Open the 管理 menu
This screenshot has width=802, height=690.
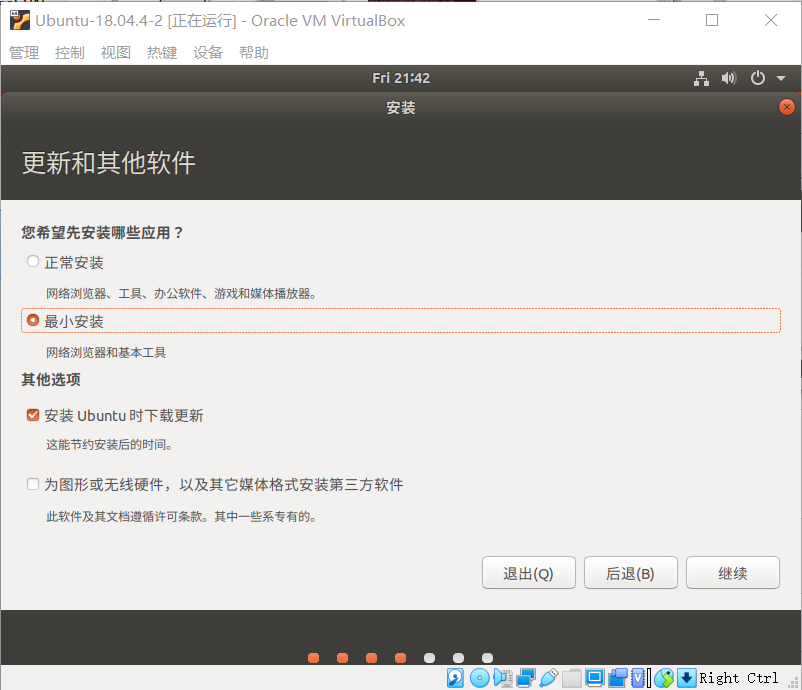(24, 52)
